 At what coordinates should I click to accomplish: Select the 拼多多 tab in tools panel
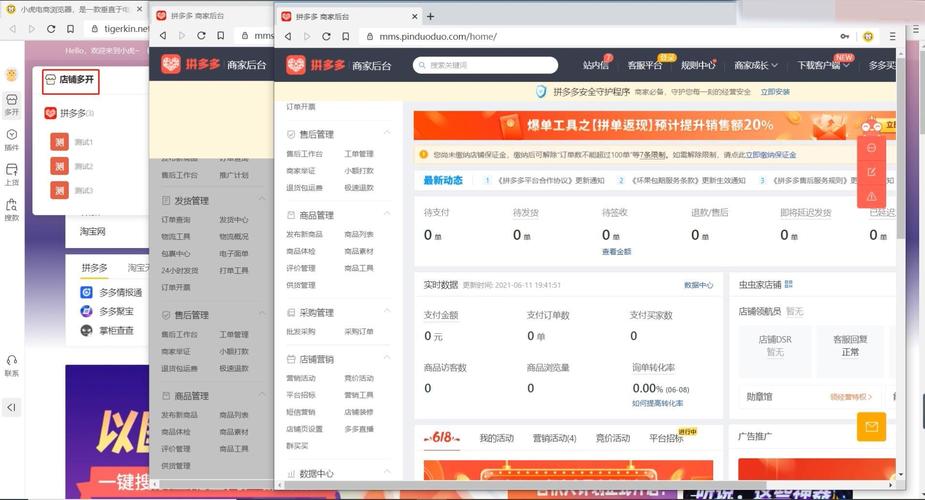point(94,268)
